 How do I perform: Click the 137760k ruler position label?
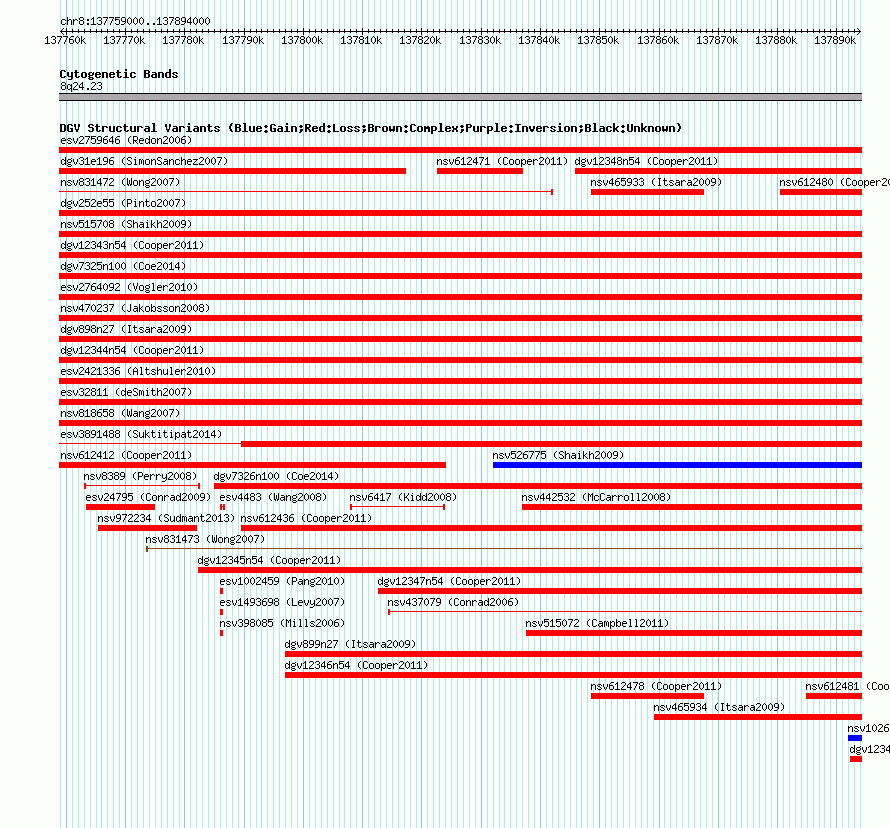(65, 40)
